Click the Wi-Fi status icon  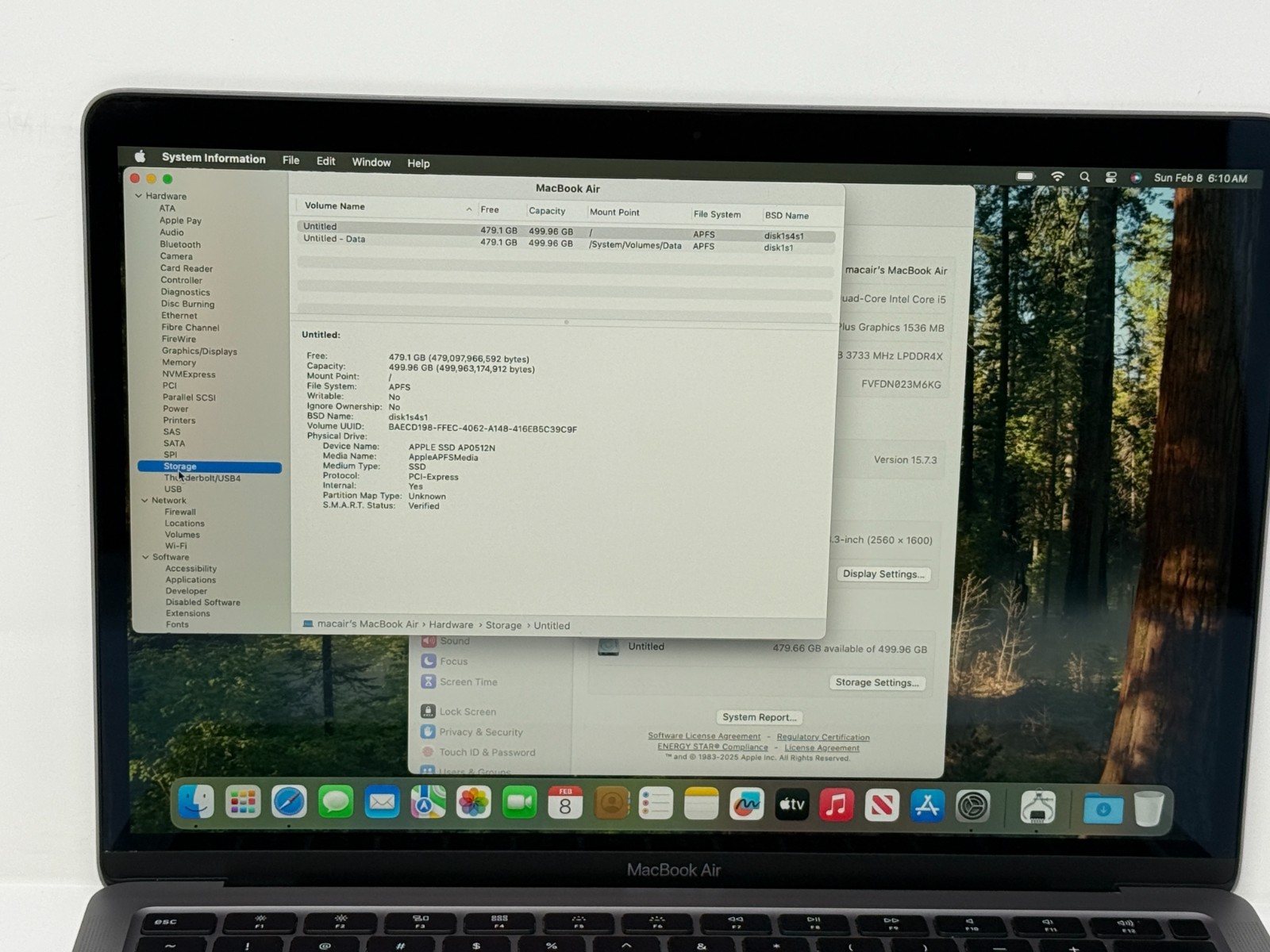[1057, 176]
